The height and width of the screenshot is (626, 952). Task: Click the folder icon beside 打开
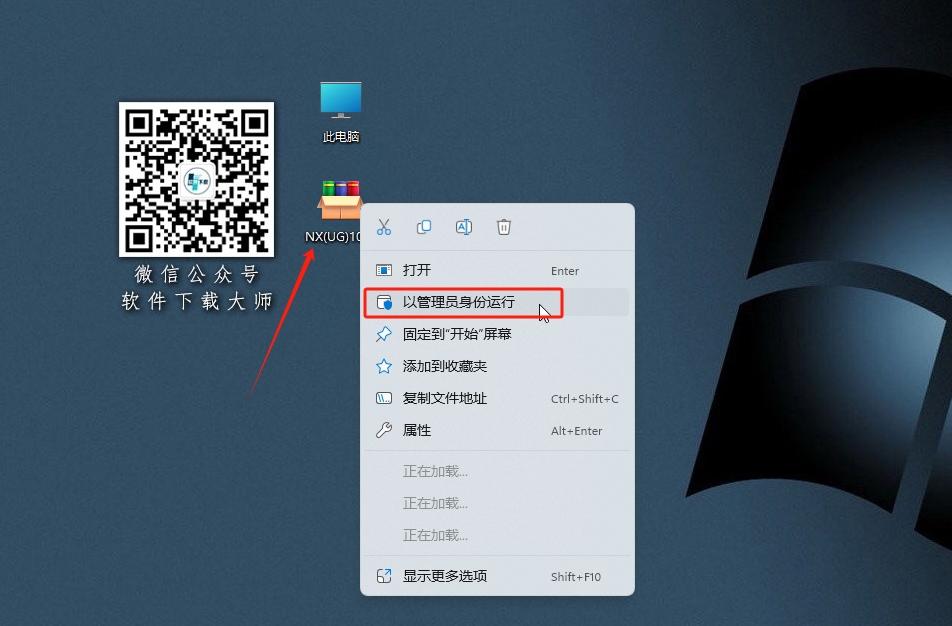(x=384, y=270)
